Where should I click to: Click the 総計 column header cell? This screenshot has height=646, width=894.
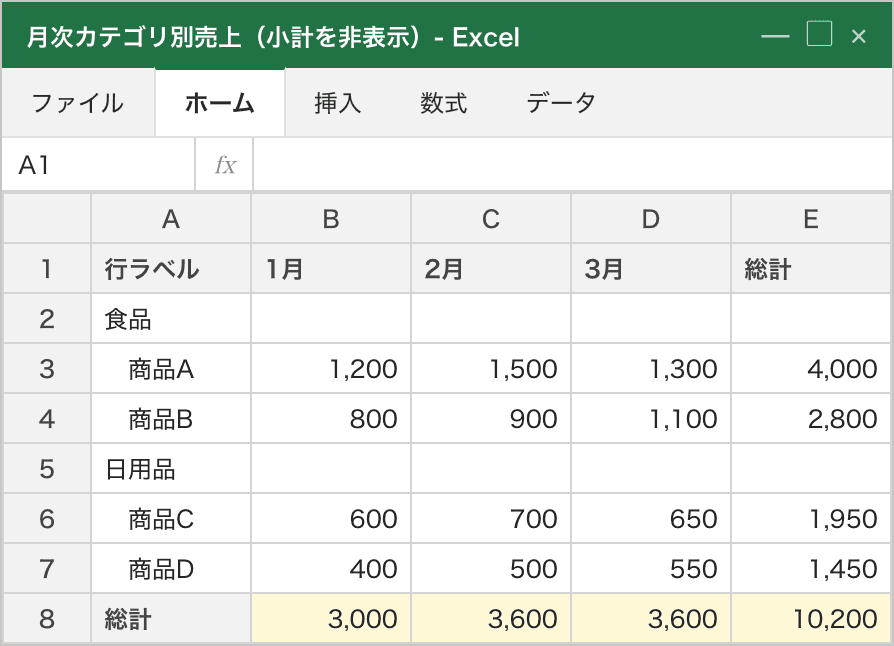pos(811,269)
